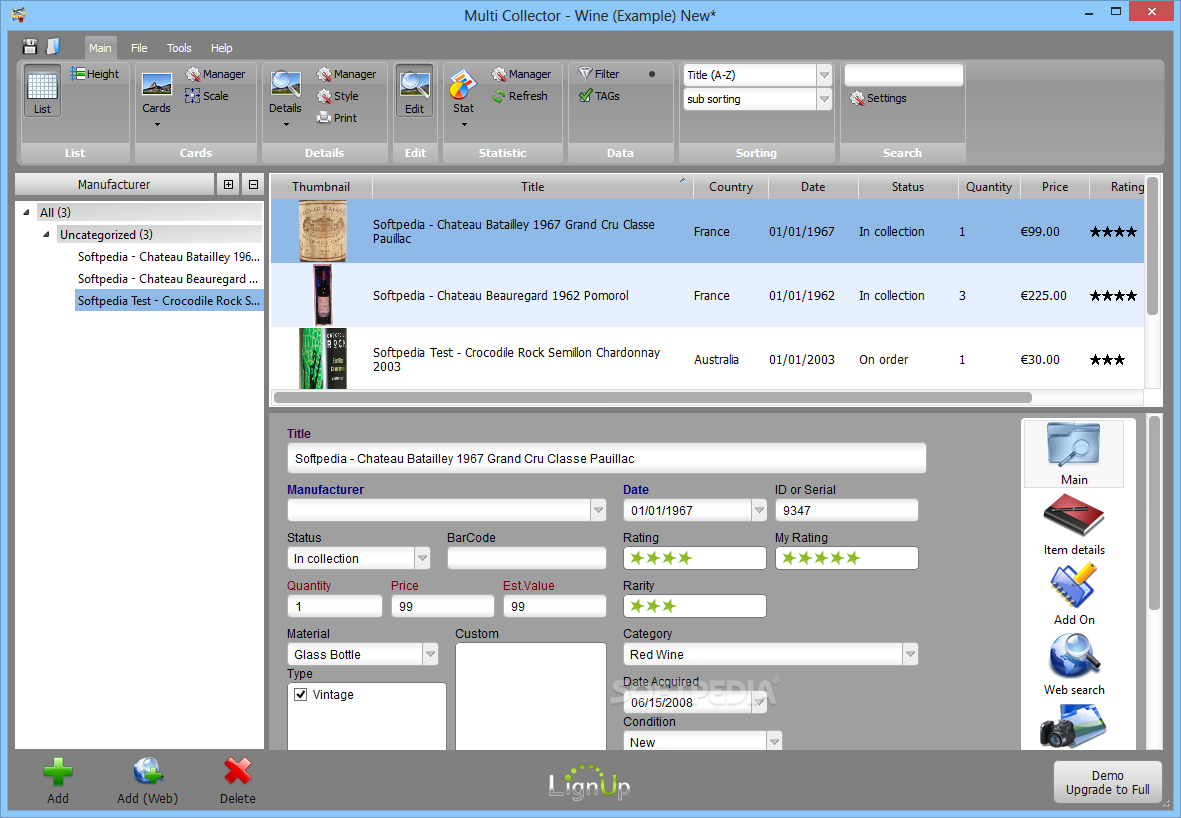
Task: Open Search Settings
Action: pos(879,98)
